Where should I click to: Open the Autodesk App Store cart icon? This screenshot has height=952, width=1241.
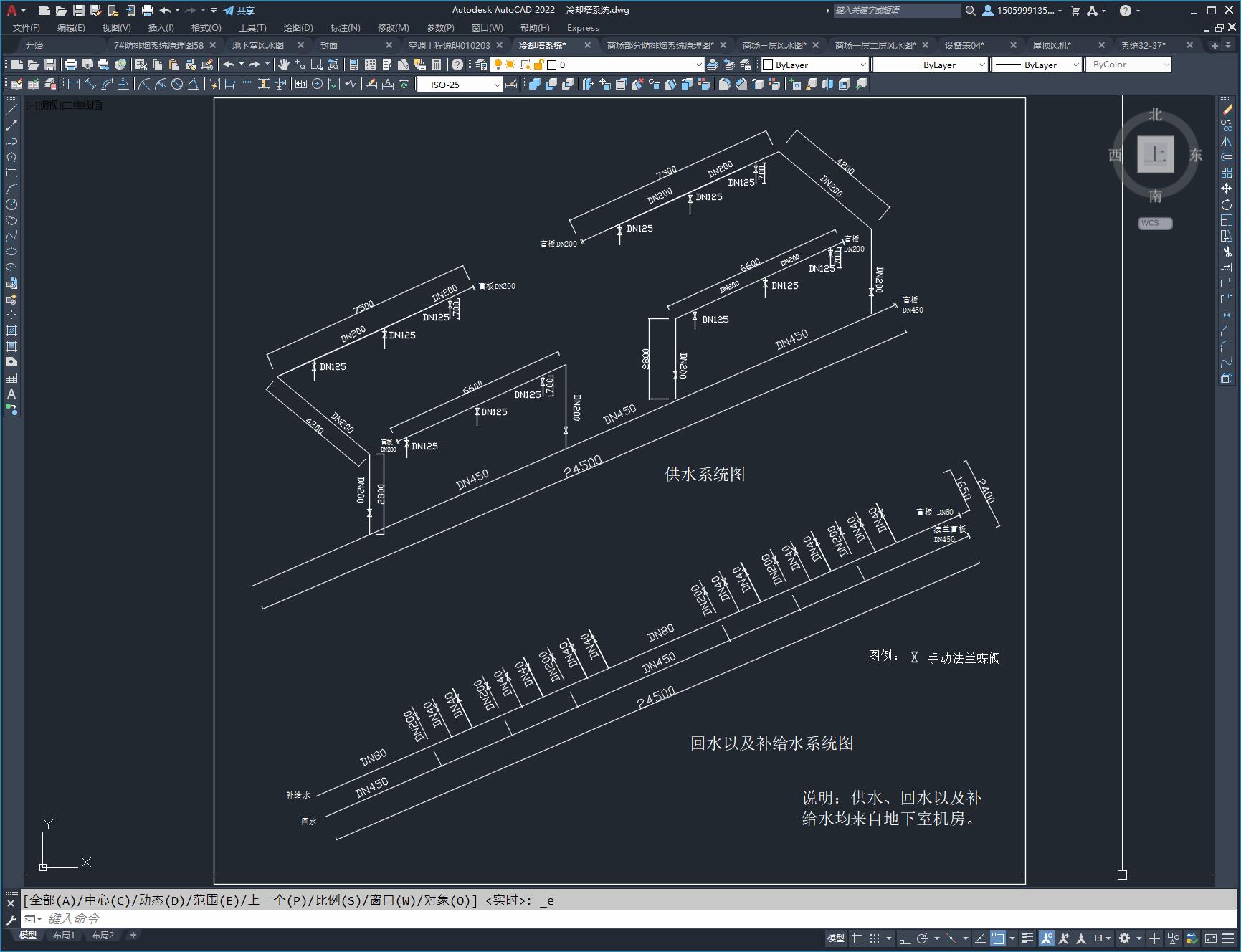click(1075, 11)
